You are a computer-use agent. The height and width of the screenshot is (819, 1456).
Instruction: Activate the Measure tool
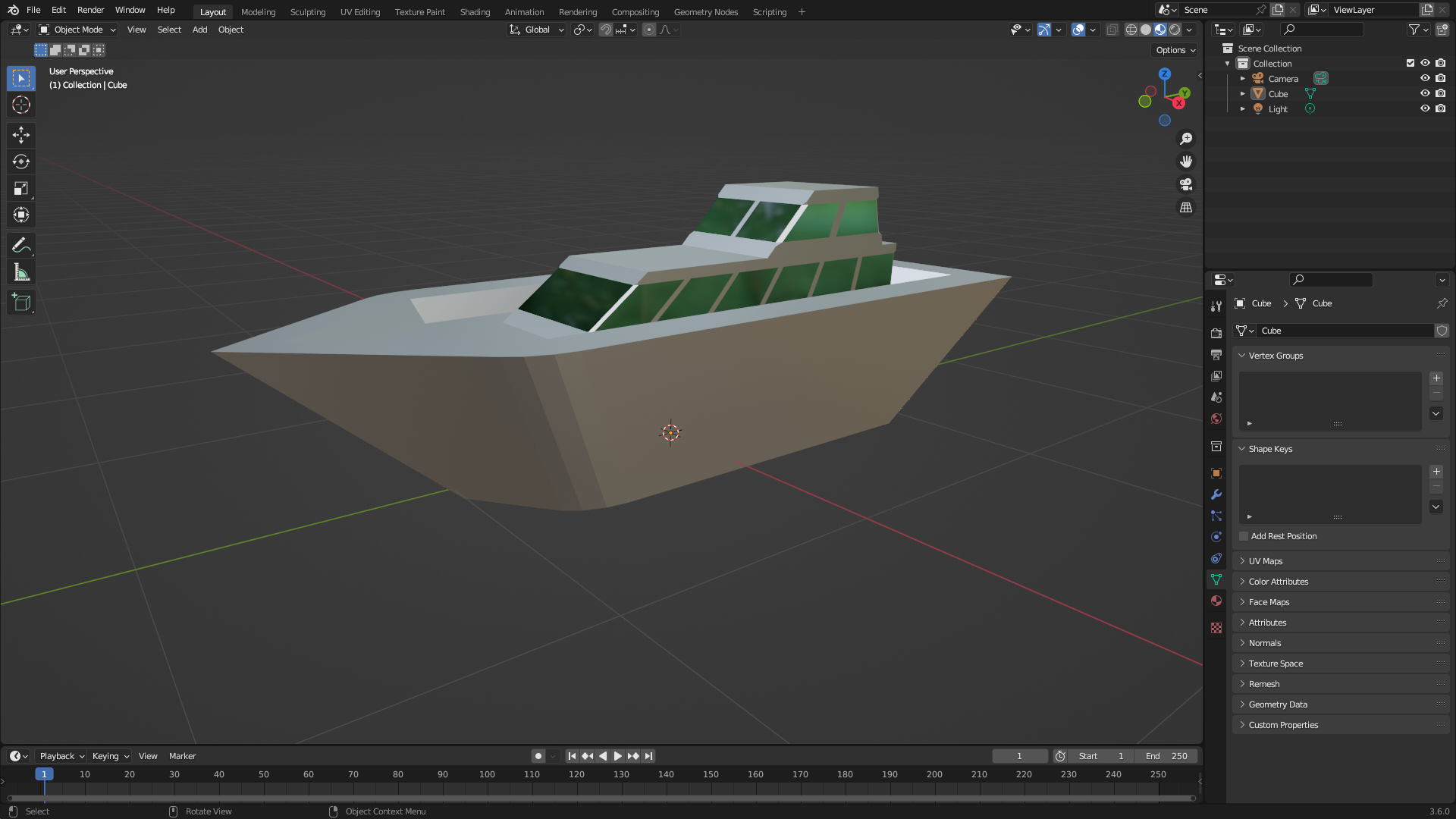(x=20, y=272)
